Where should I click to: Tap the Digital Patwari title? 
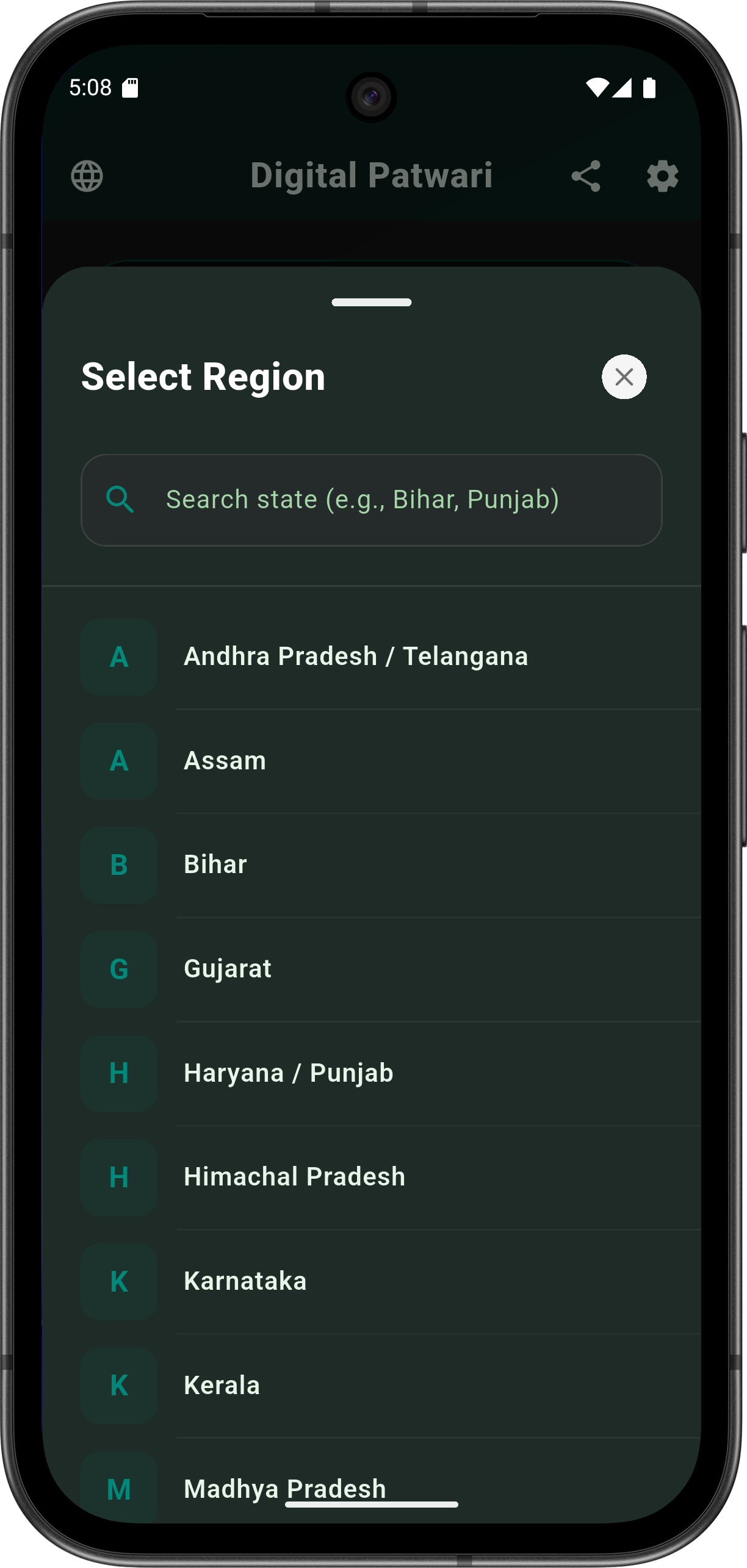pos(372,176)
